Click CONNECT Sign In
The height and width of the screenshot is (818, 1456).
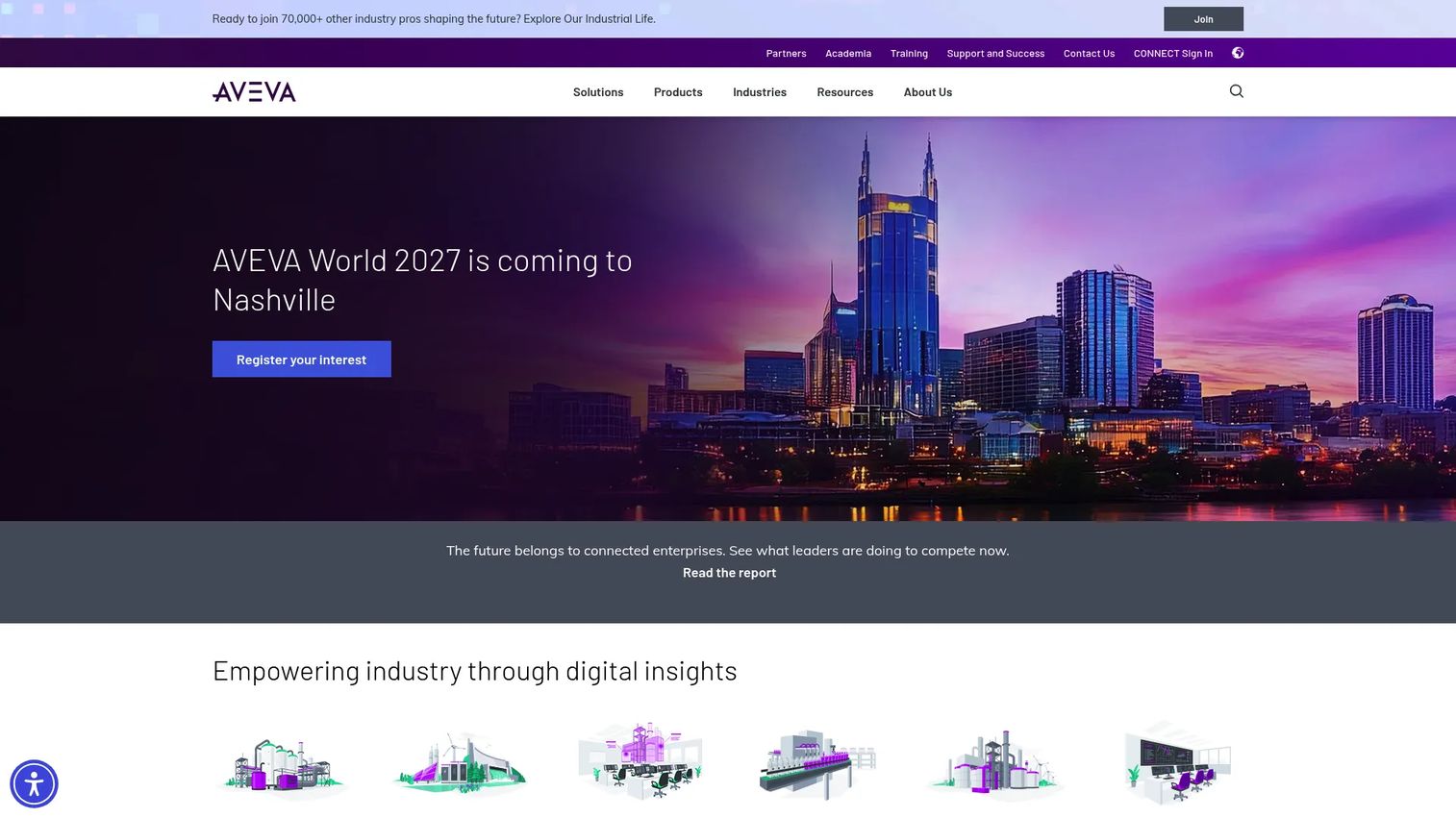click(1173, 54)
